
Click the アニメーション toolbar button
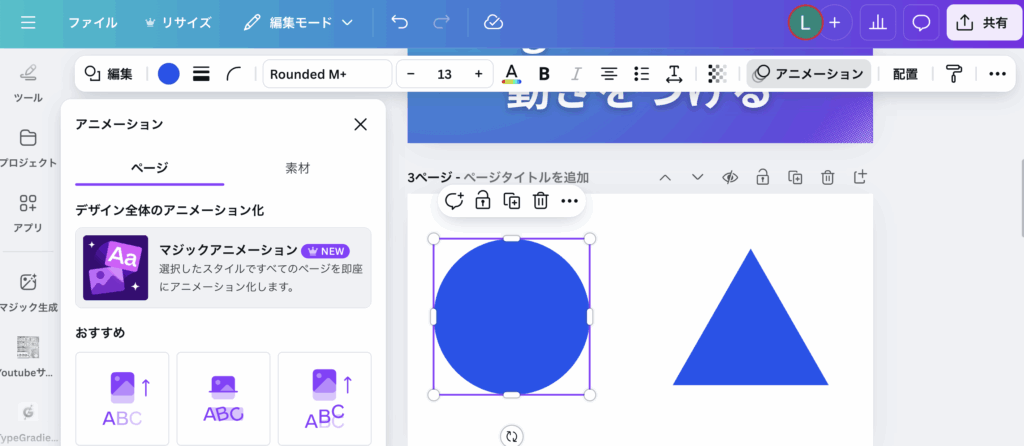tap(808, 73)
